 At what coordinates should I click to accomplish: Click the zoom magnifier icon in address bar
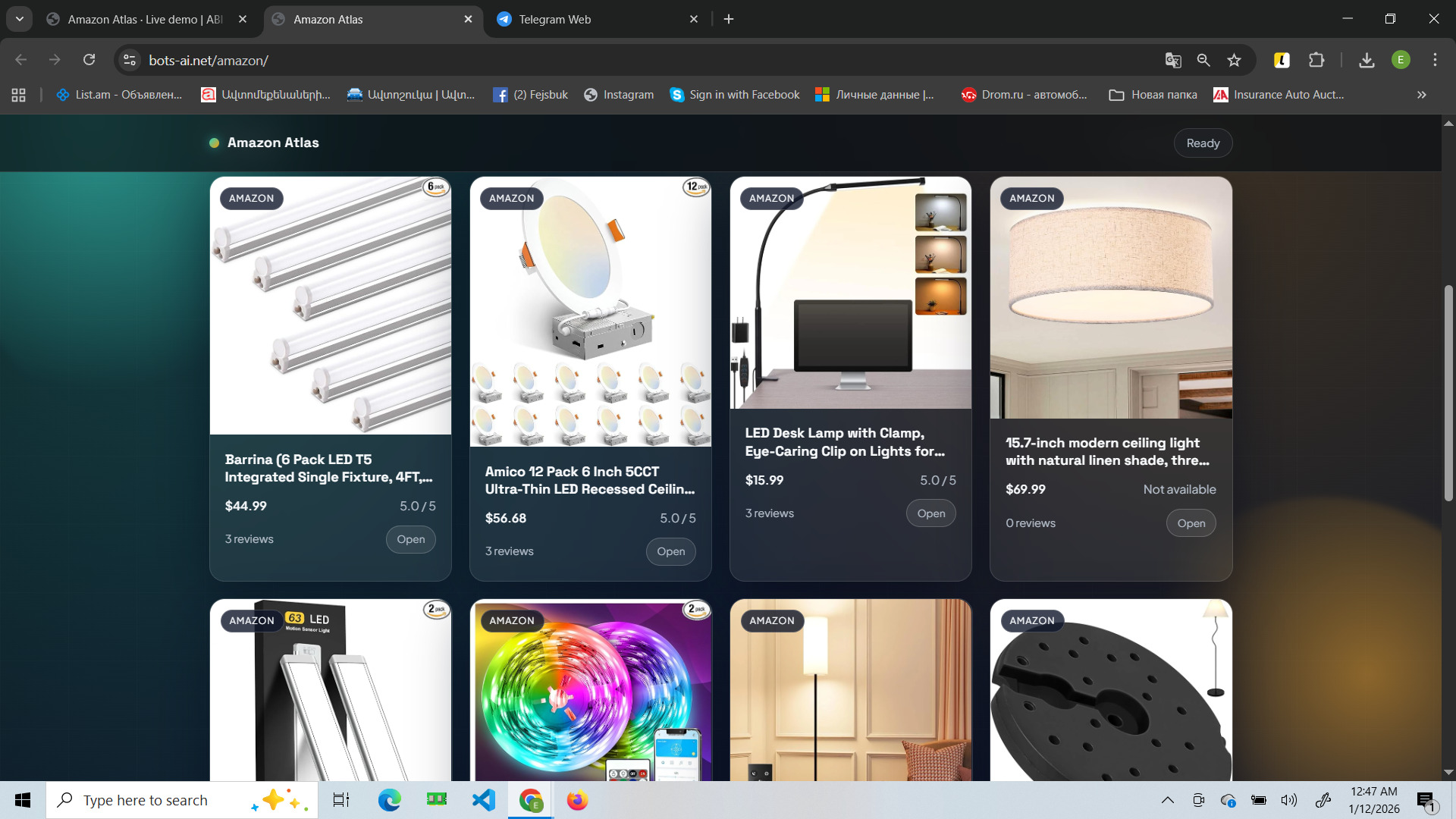pos(1203,61)
